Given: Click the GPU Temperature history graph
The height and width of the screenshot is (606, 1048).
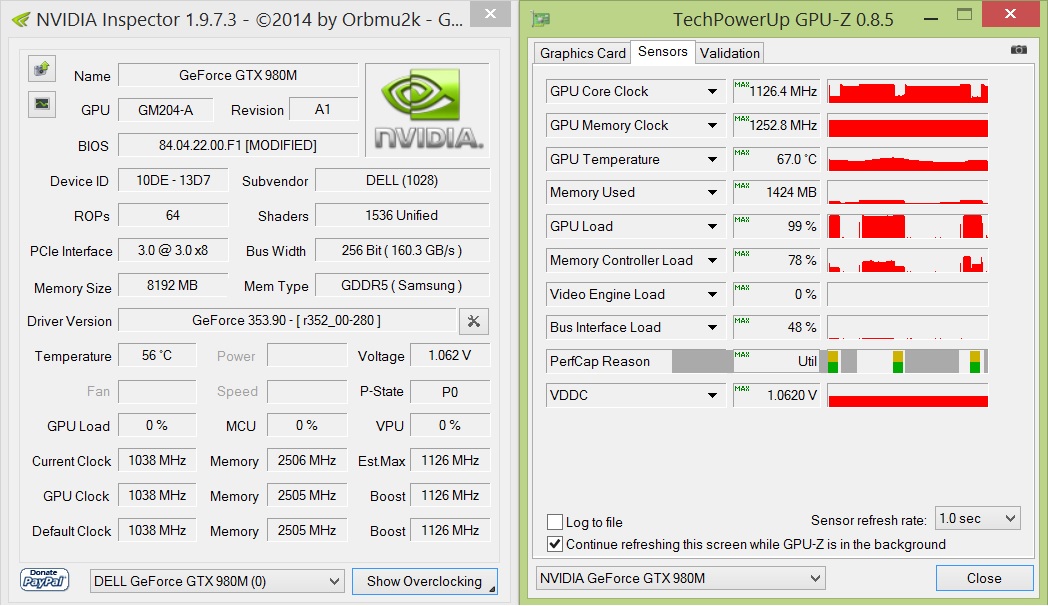Looking at the screenshot, I should coord(908,160).
